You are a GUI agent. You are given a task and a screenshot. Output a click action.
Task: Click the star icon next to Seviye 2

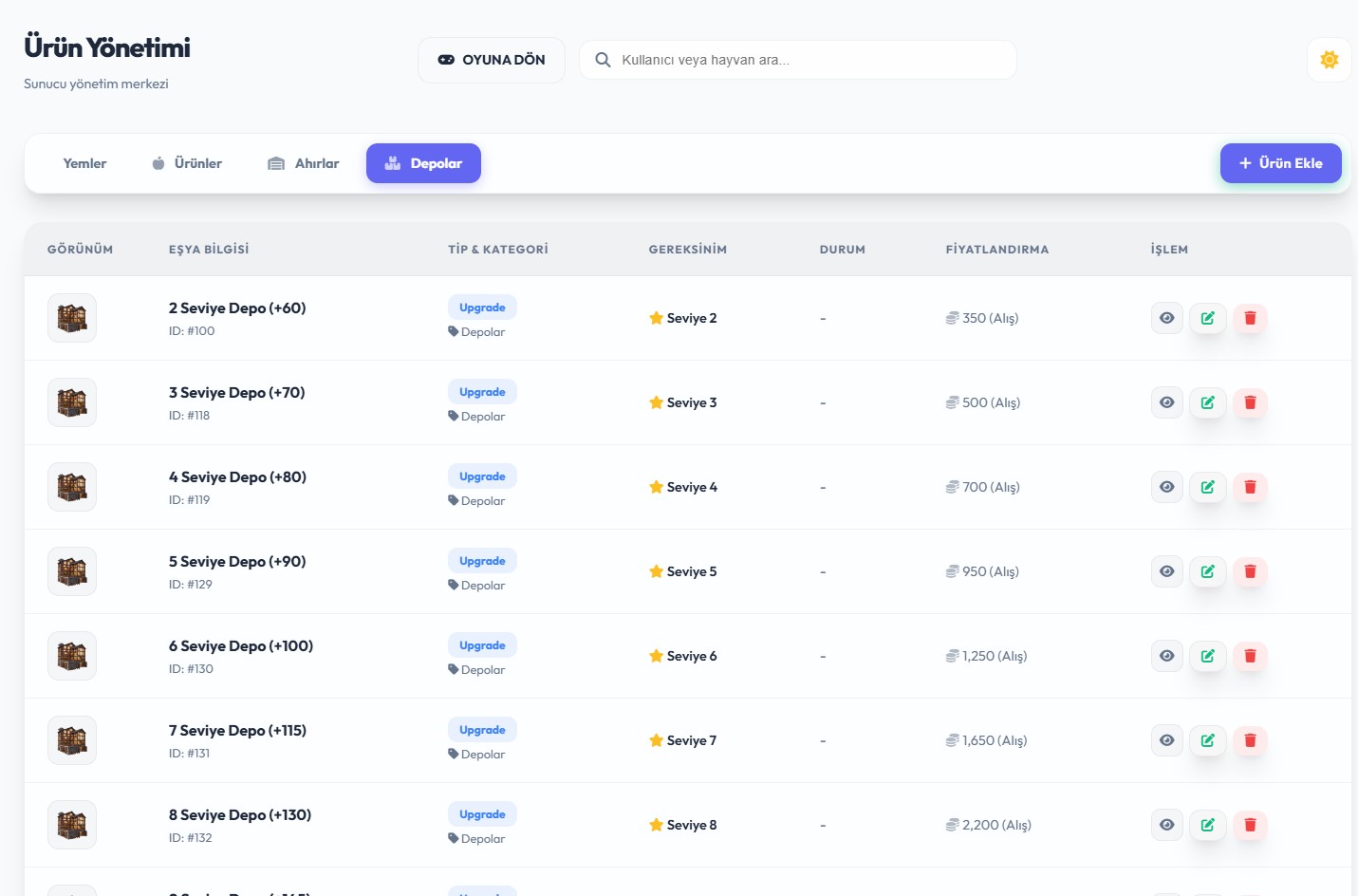(656, 318)
